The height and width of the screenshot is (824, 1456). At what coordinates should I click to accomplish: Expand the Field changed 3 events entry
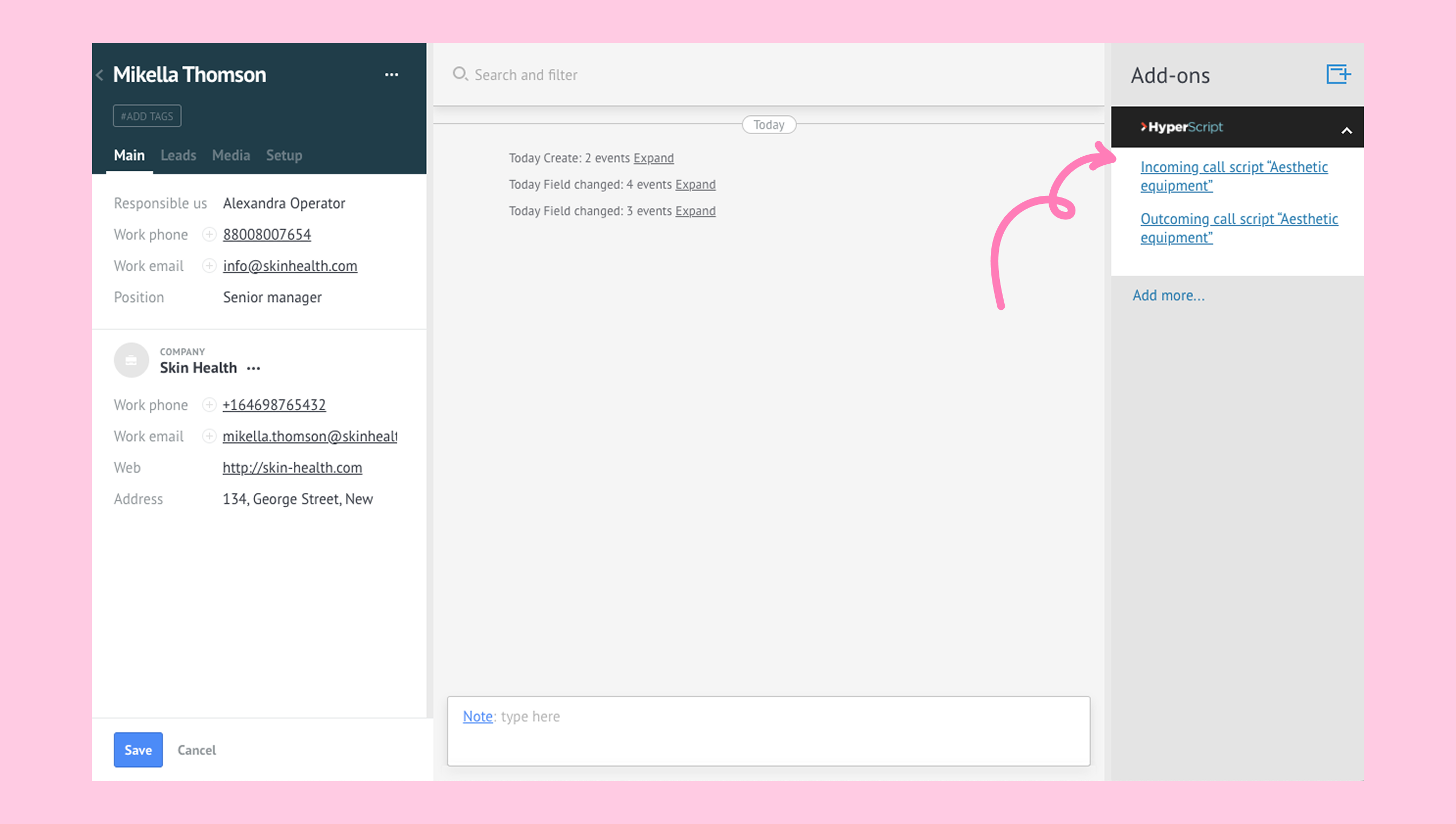point(695,210)
